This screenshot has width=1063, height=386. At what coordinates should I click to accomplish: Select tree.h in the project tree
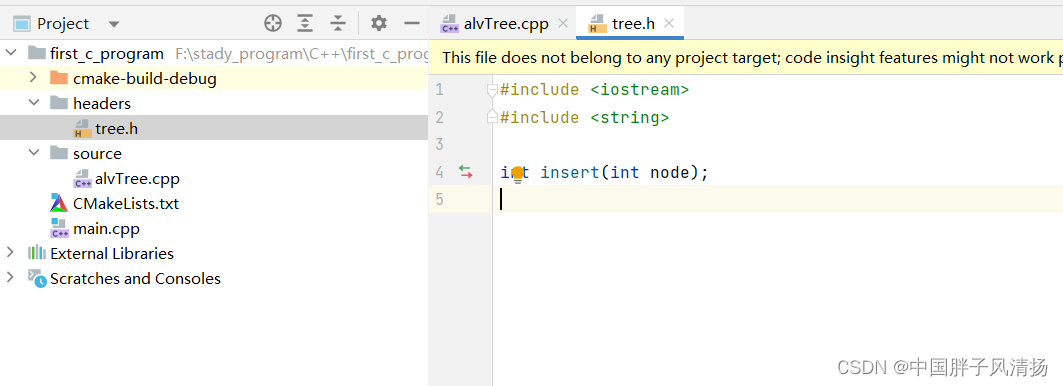tap(214, 128)
